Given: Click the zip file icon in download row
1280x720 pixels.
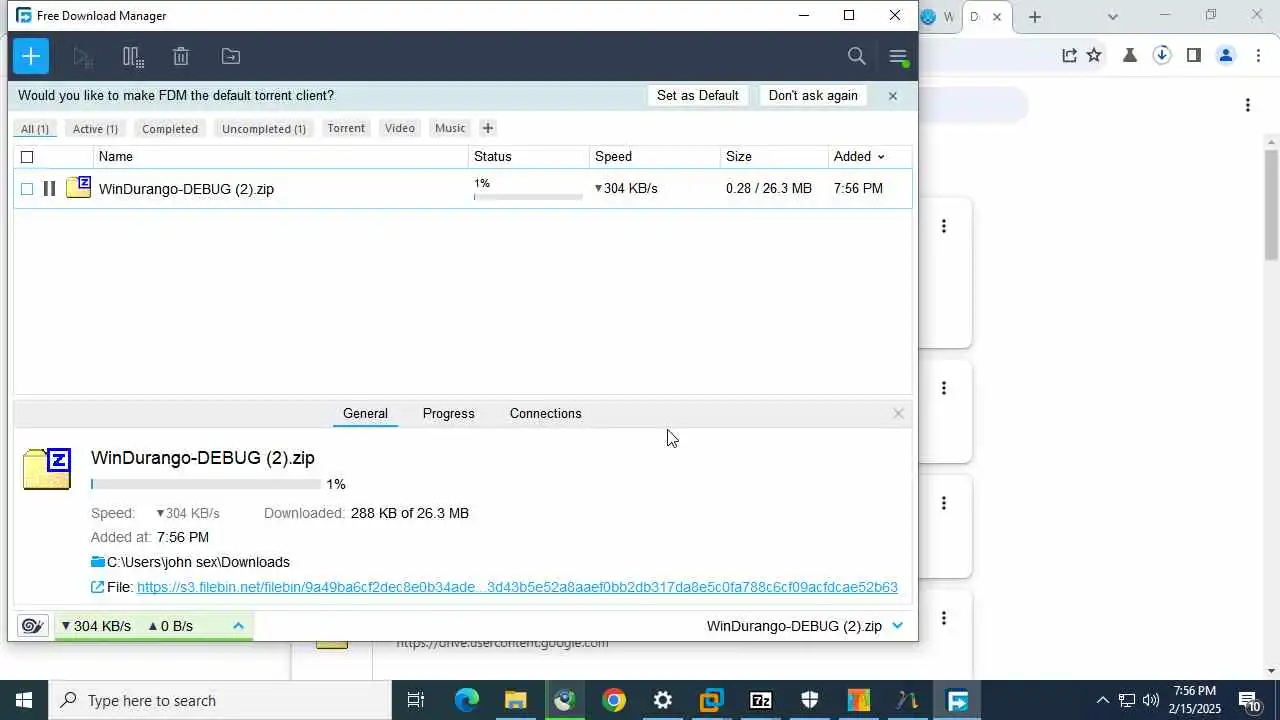Looking at the screenshot, I should [x=78, y=187].
